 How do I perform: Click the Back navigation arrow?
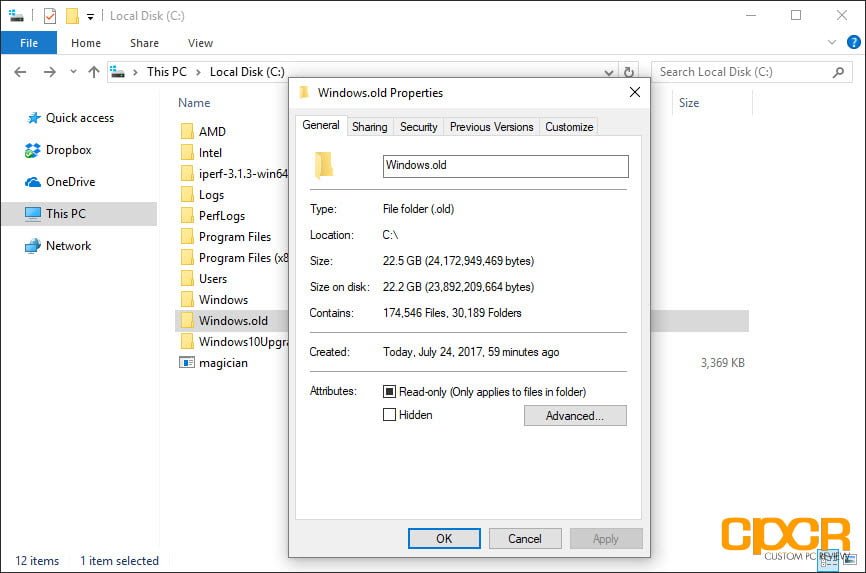coord(20,72)
